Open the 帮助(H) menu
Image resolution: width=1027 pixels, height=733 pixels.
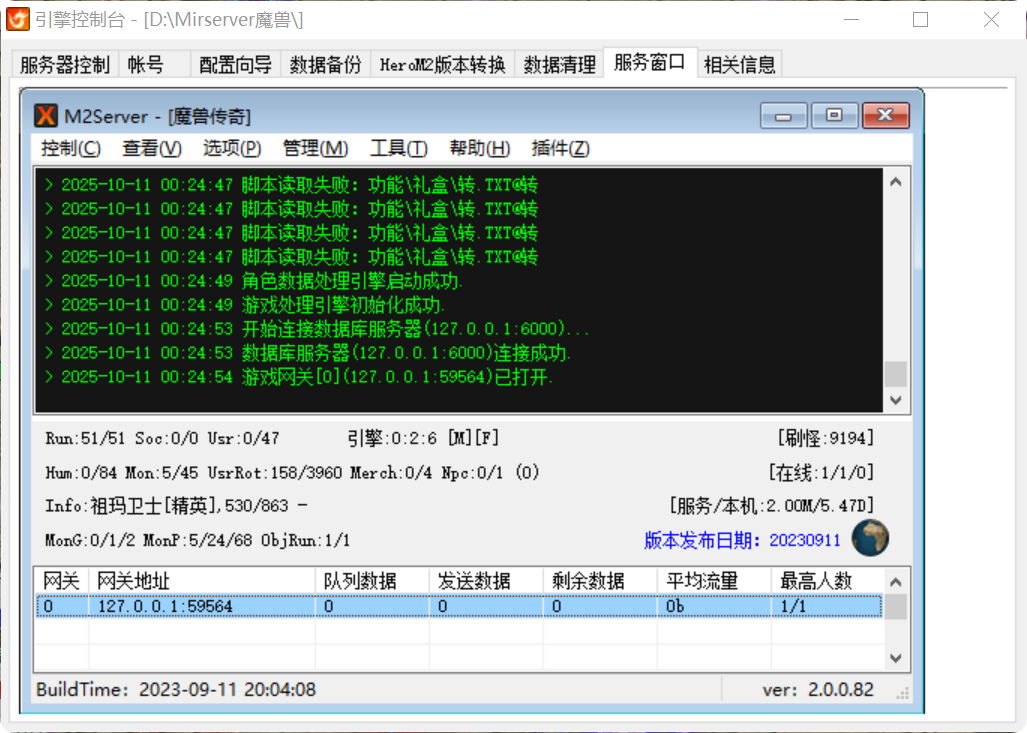point(479,148)
